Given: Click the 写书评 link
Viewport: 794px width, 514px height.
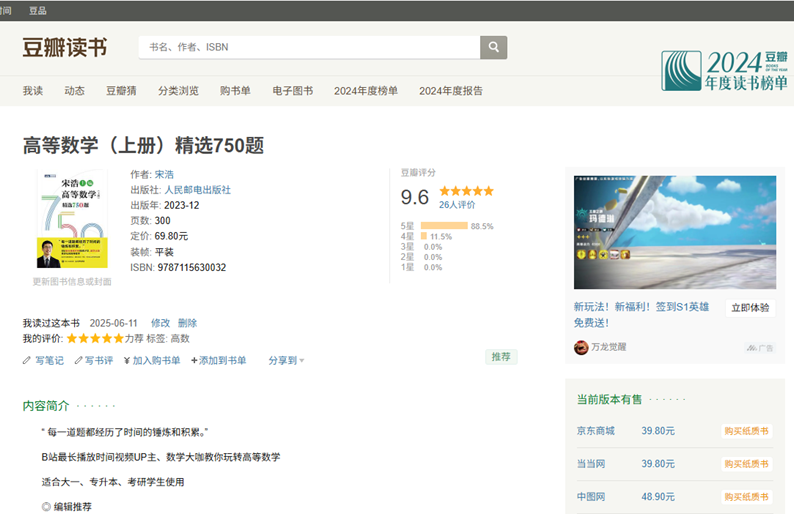Looking at the screenshot, I should coord(99,361).
